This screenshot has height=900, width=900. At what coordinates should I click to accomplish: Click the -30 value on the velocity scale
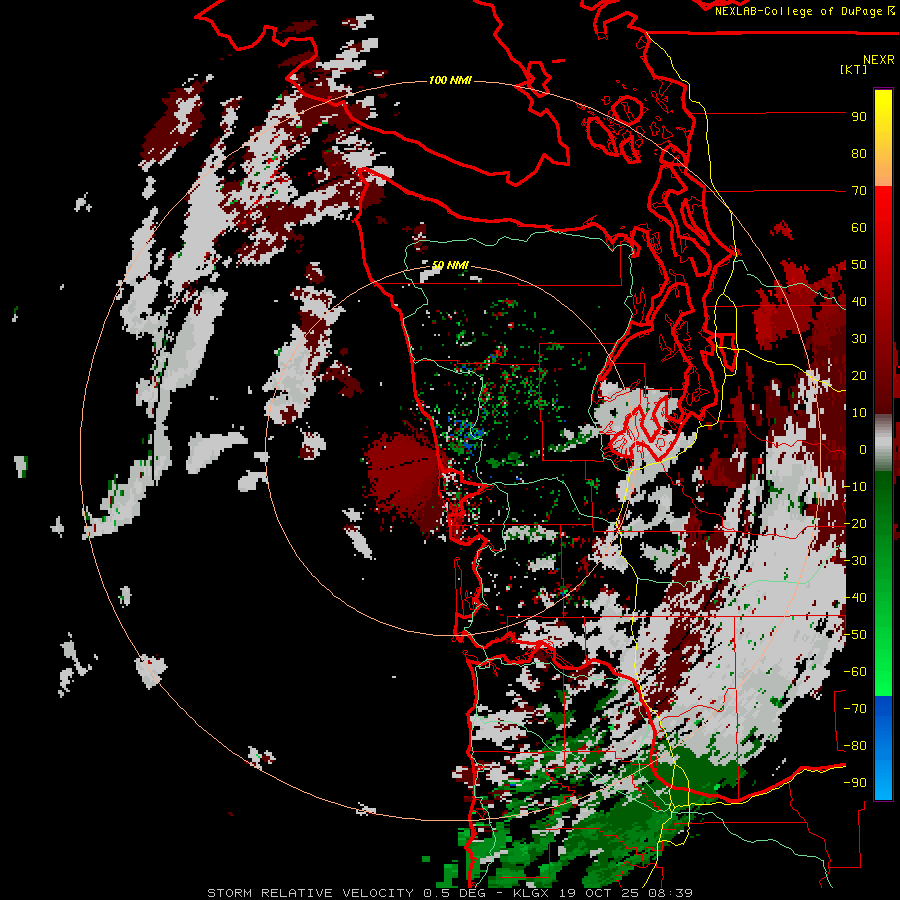[x=855, y=561]
